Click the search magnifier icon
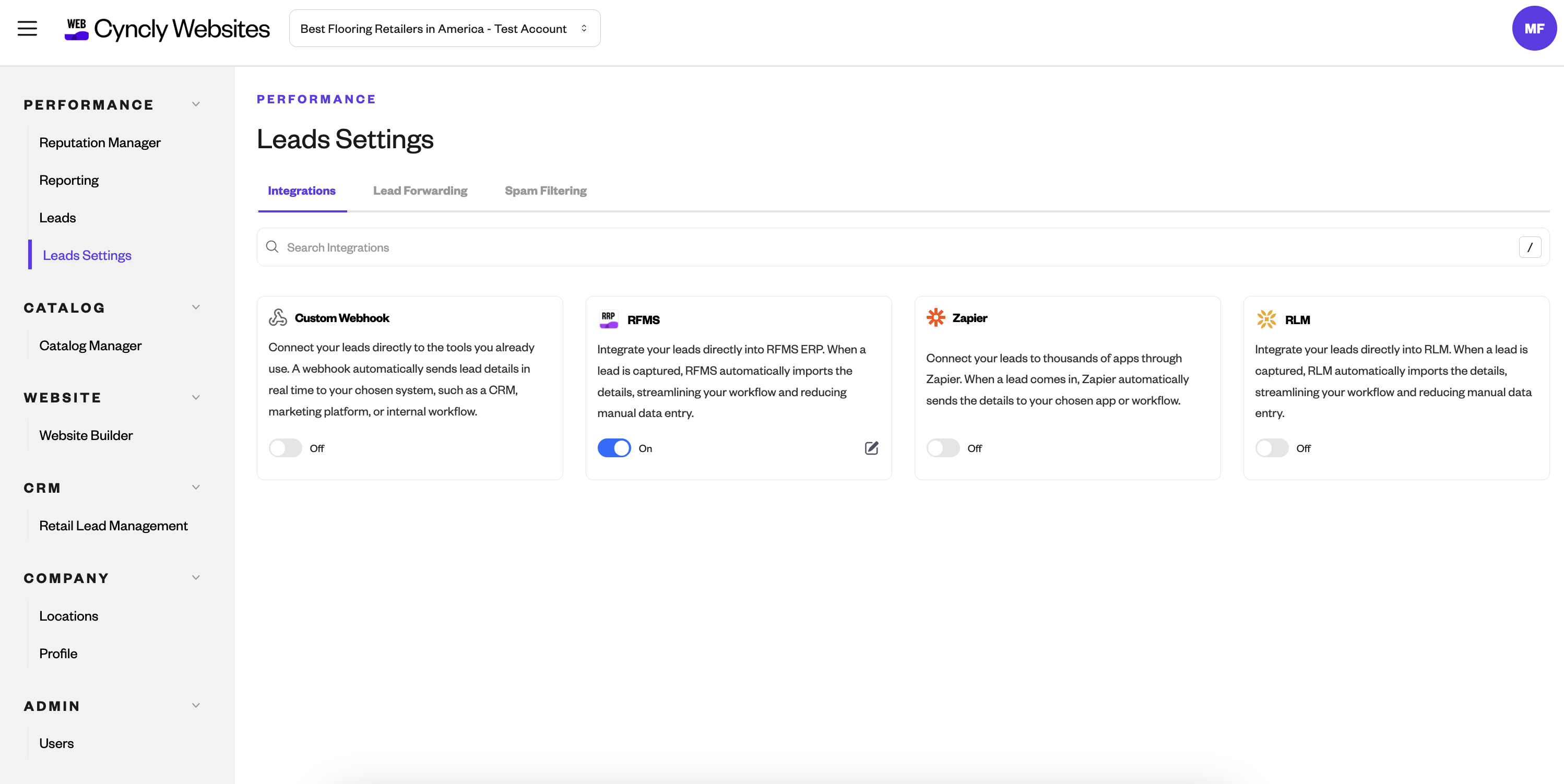1564x784 pixels. click(x=272, y=246)
